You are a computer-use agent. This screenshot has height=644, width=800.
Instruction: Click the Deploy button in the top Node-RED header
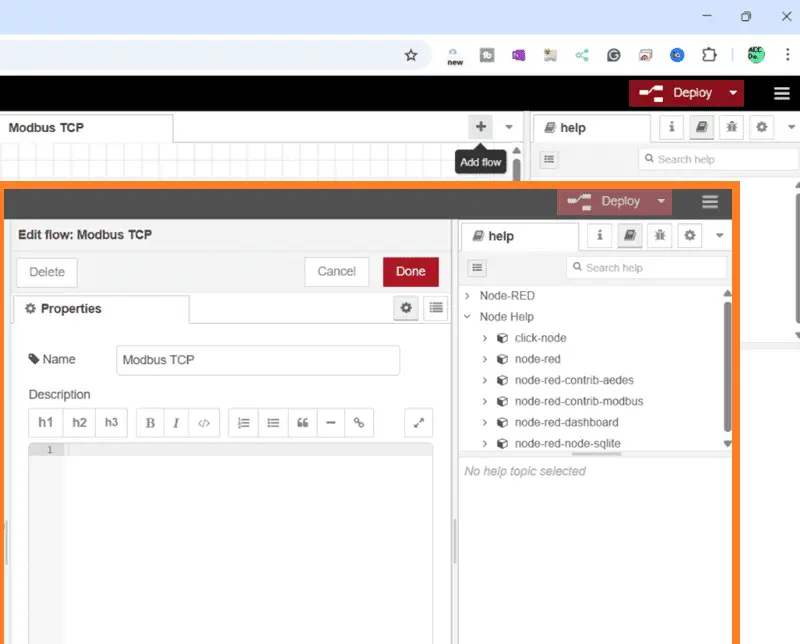coord(677,93)
